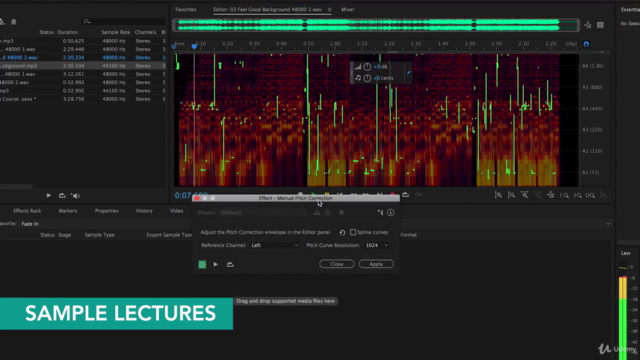Zoom in amplitude icon
This screenshot has width=640, height=360.
[x=498, y=196]
